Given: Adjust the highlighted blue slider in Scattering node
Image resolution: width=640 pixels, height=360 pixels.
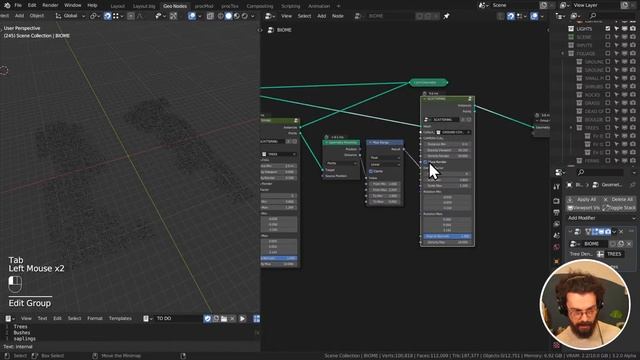Looking at the screenshot, I should [447, 236].
